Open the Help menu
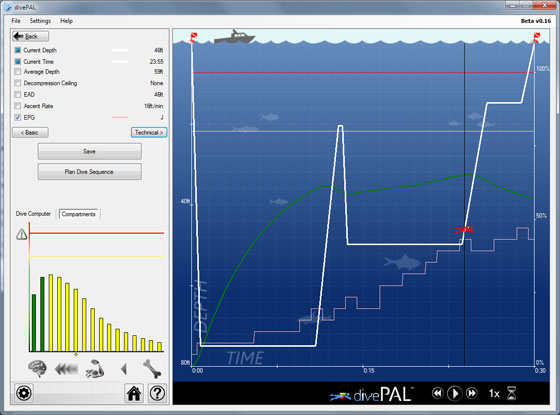The width and height of the screenshot is (560, 415). coord(66,21)
